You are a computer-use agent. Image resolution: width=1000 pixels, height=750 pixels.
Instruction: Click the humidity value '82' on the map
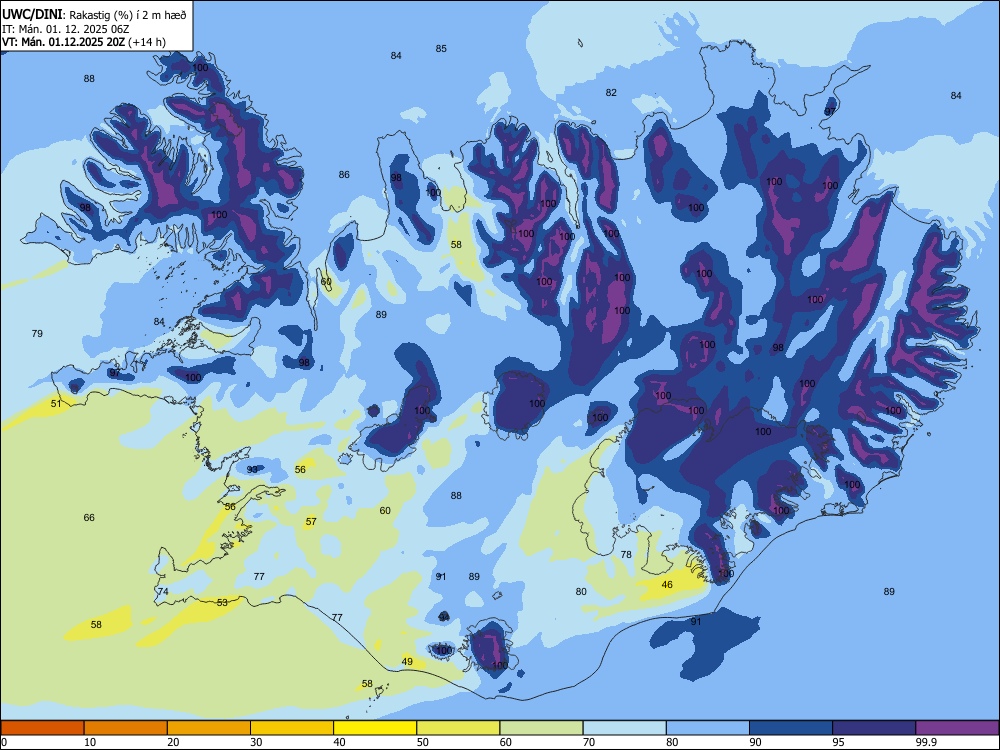point(611,92)
